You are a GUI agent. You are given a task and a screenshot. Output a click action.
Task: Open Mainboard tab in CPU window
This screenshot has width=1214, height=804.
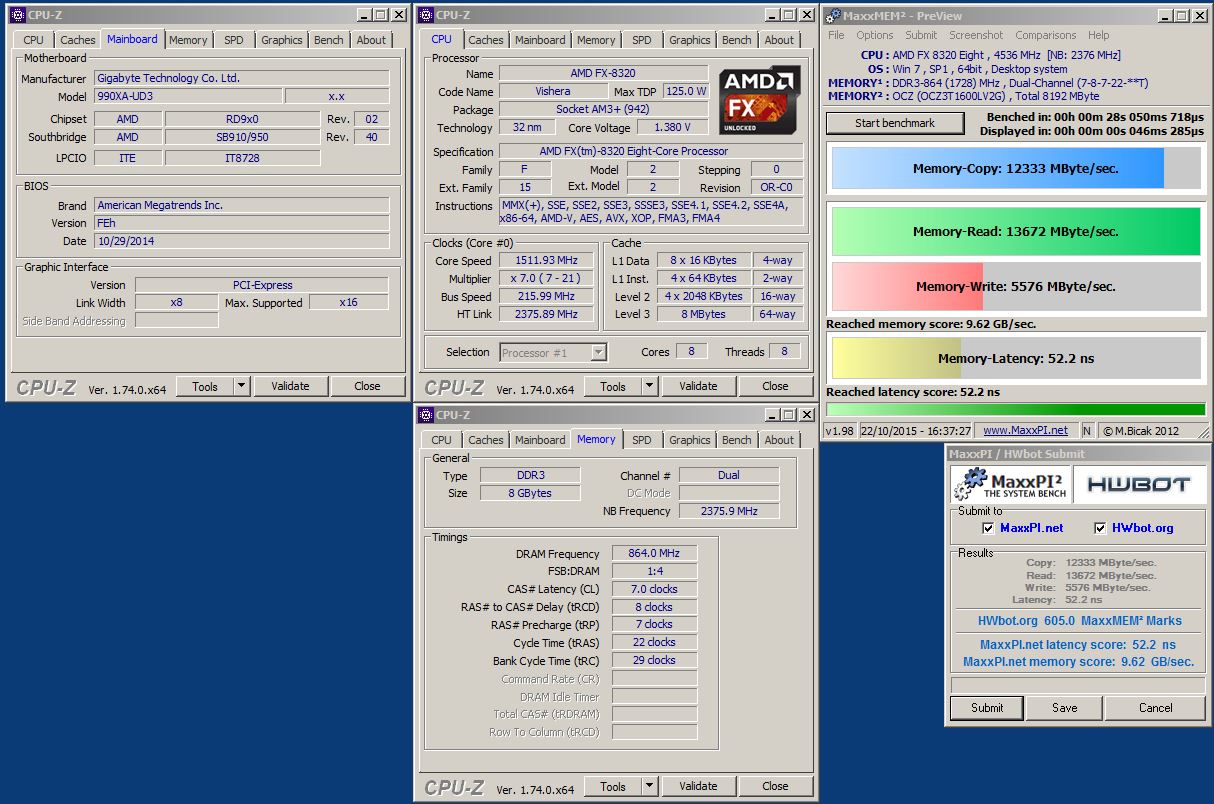540,40
